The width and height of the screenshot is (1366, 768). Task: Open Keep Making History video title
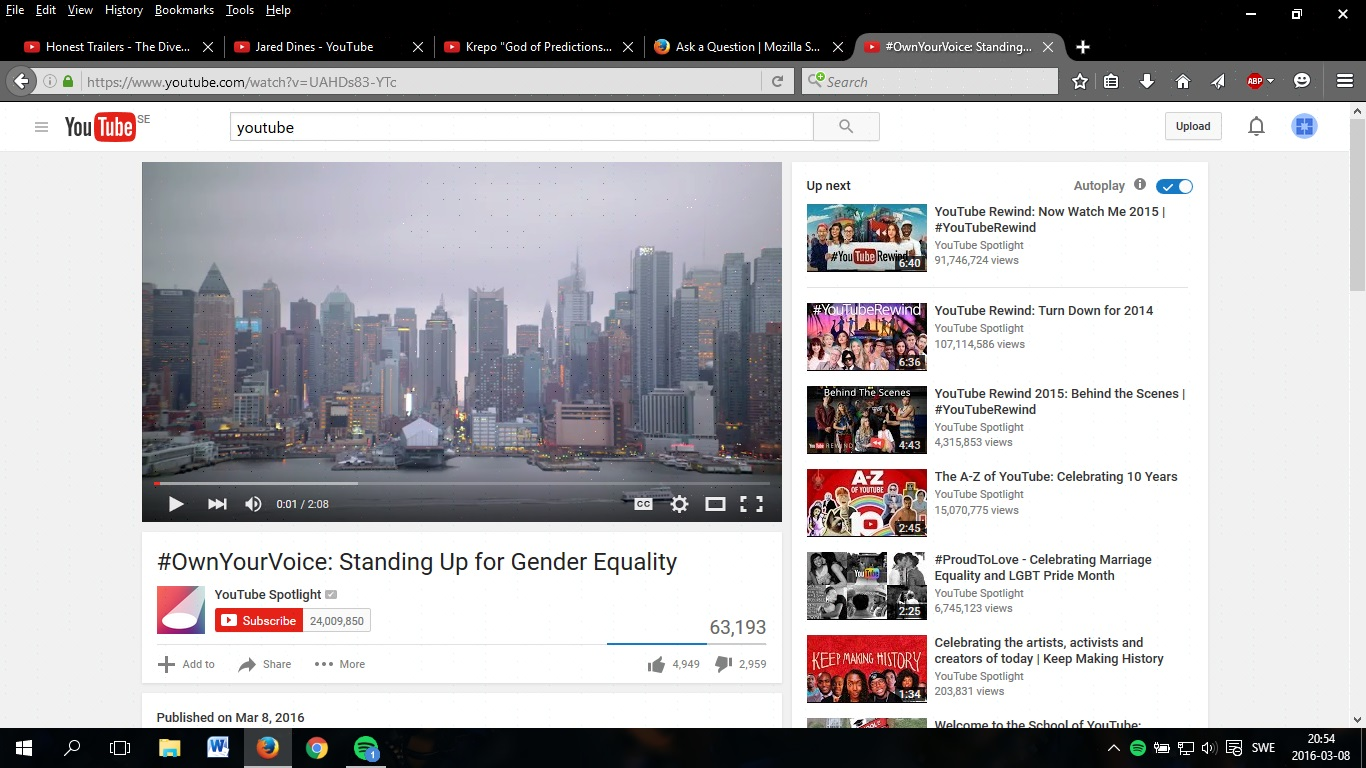pyautogui.click(x=1049, y=650)
